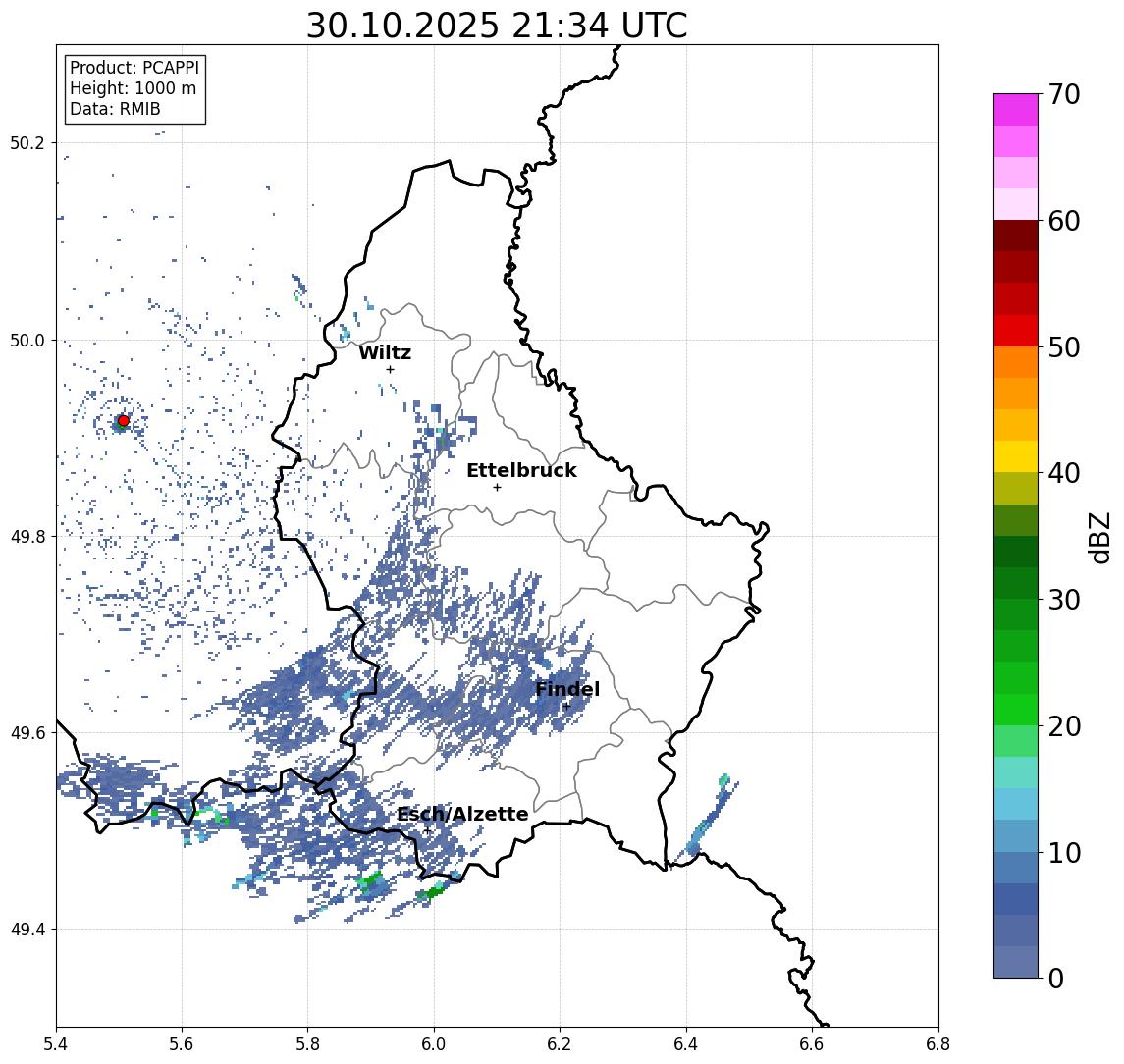This screenshot has height=1064, width=1124.
Task: Click the plus marker under Wiltz
Action: pos(390,369)
